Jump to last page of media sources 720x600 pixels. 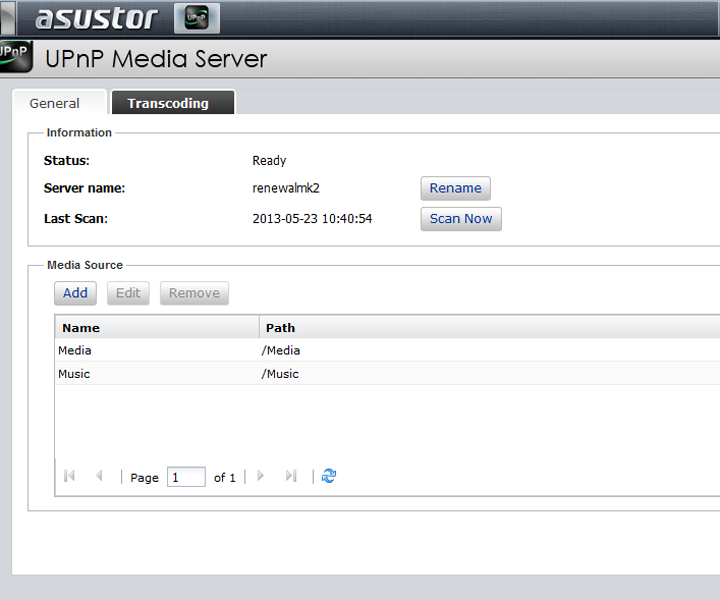click(291, 476)
